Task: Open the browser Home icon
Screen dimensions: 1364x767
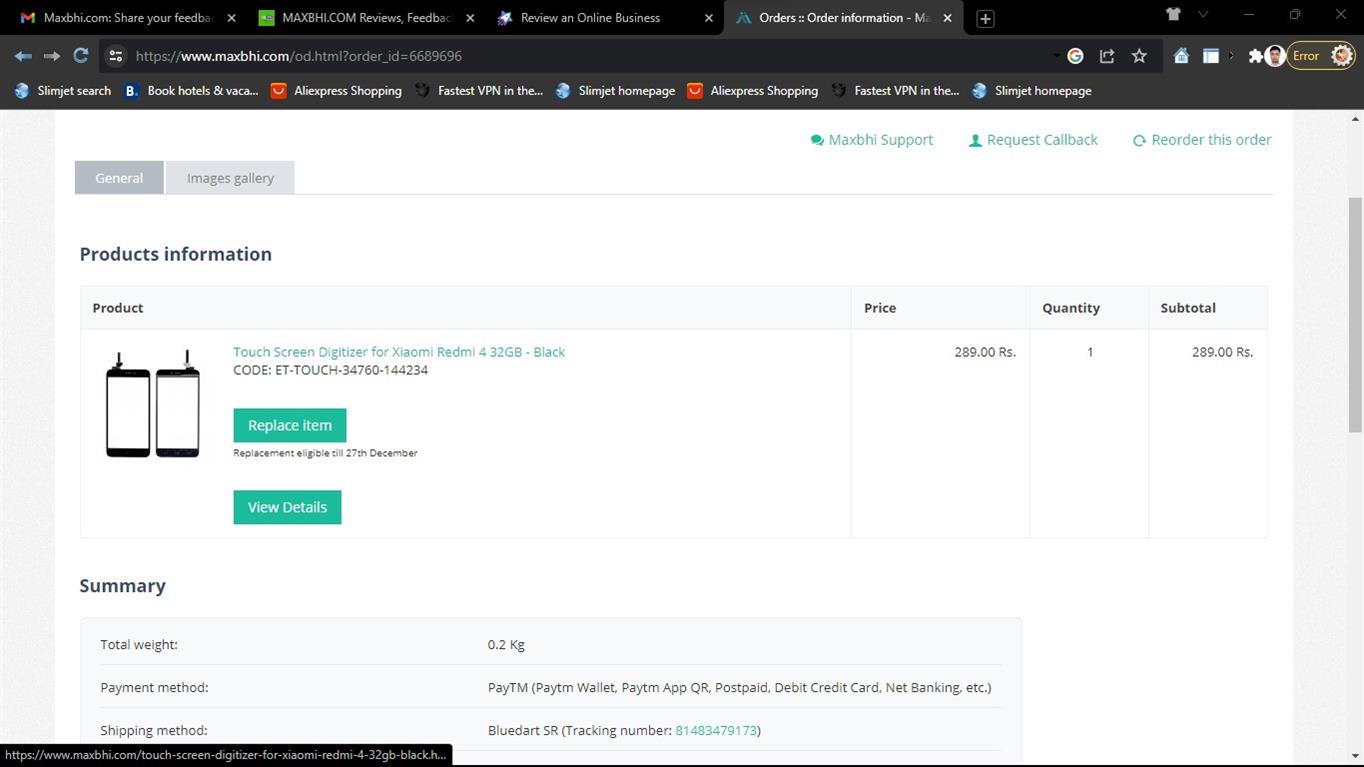Action: coord(1181,56)
